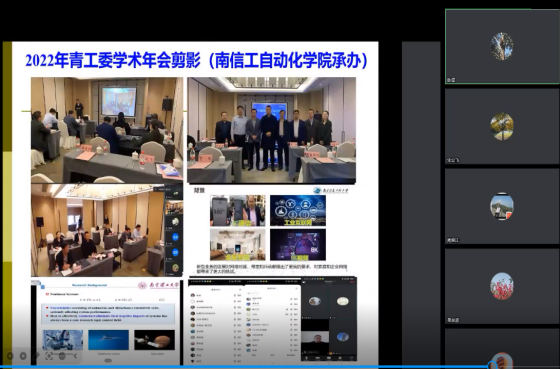
Task: Select the green-bordered active speaker tile
Action: click(502, 46)
